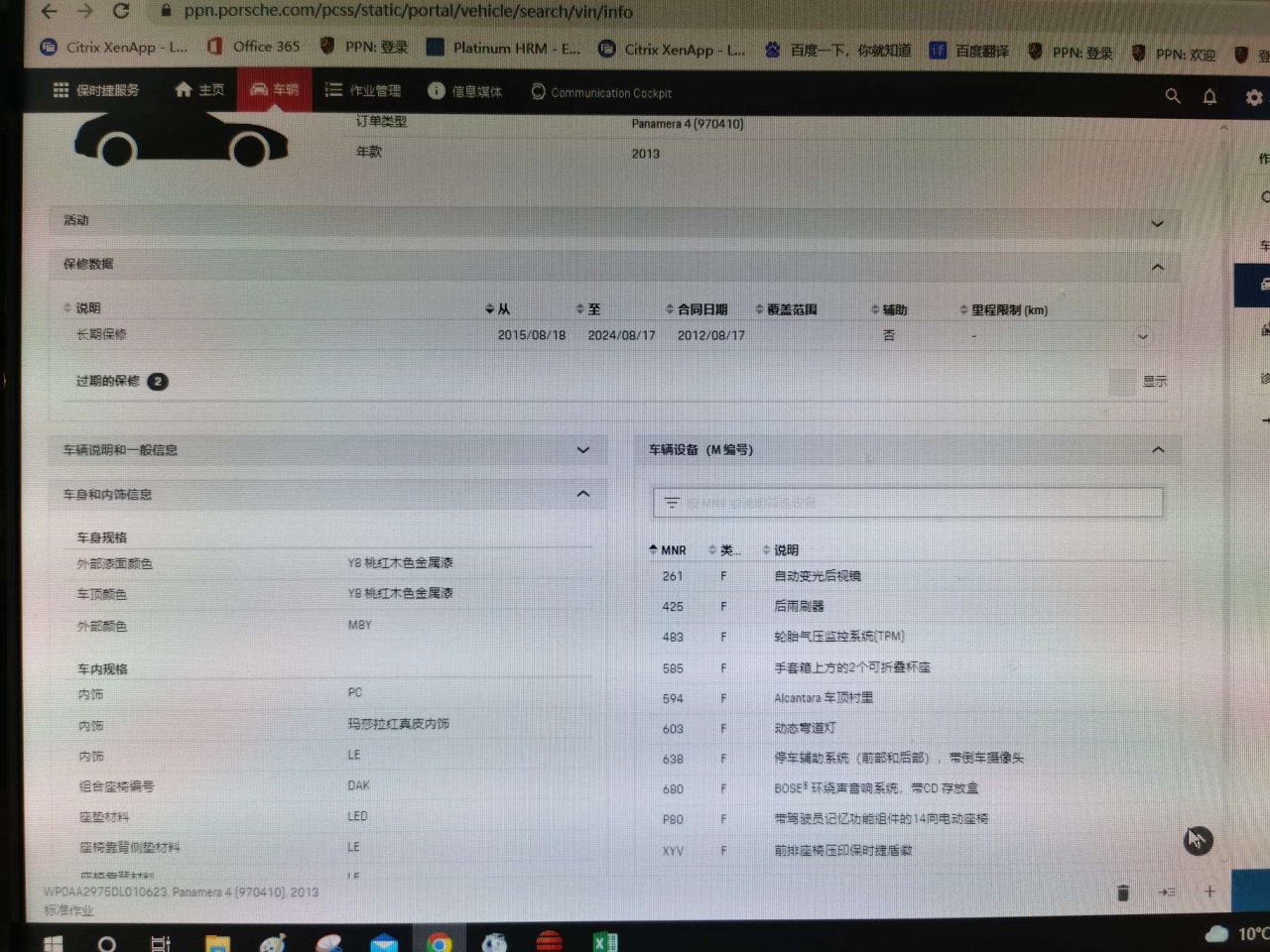Viewport: 1270px width, 952px height.
Task: Open File Explorer from the taskbar
Action: click(217, 943)
